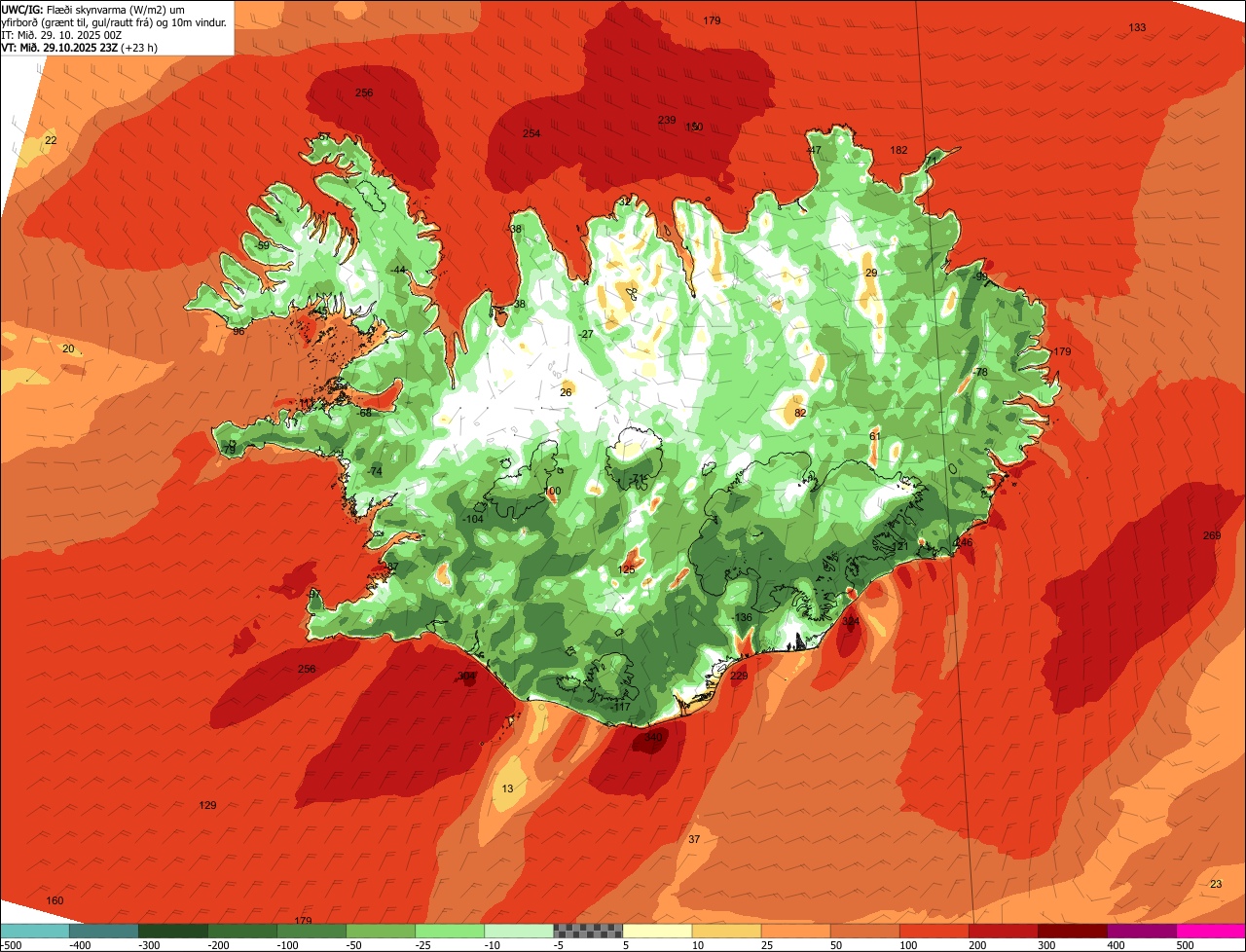Viewport: 1246px width, 952px height.
Task: Click the map value "-117" on the south coast
Action: click(x=620, y=707)
